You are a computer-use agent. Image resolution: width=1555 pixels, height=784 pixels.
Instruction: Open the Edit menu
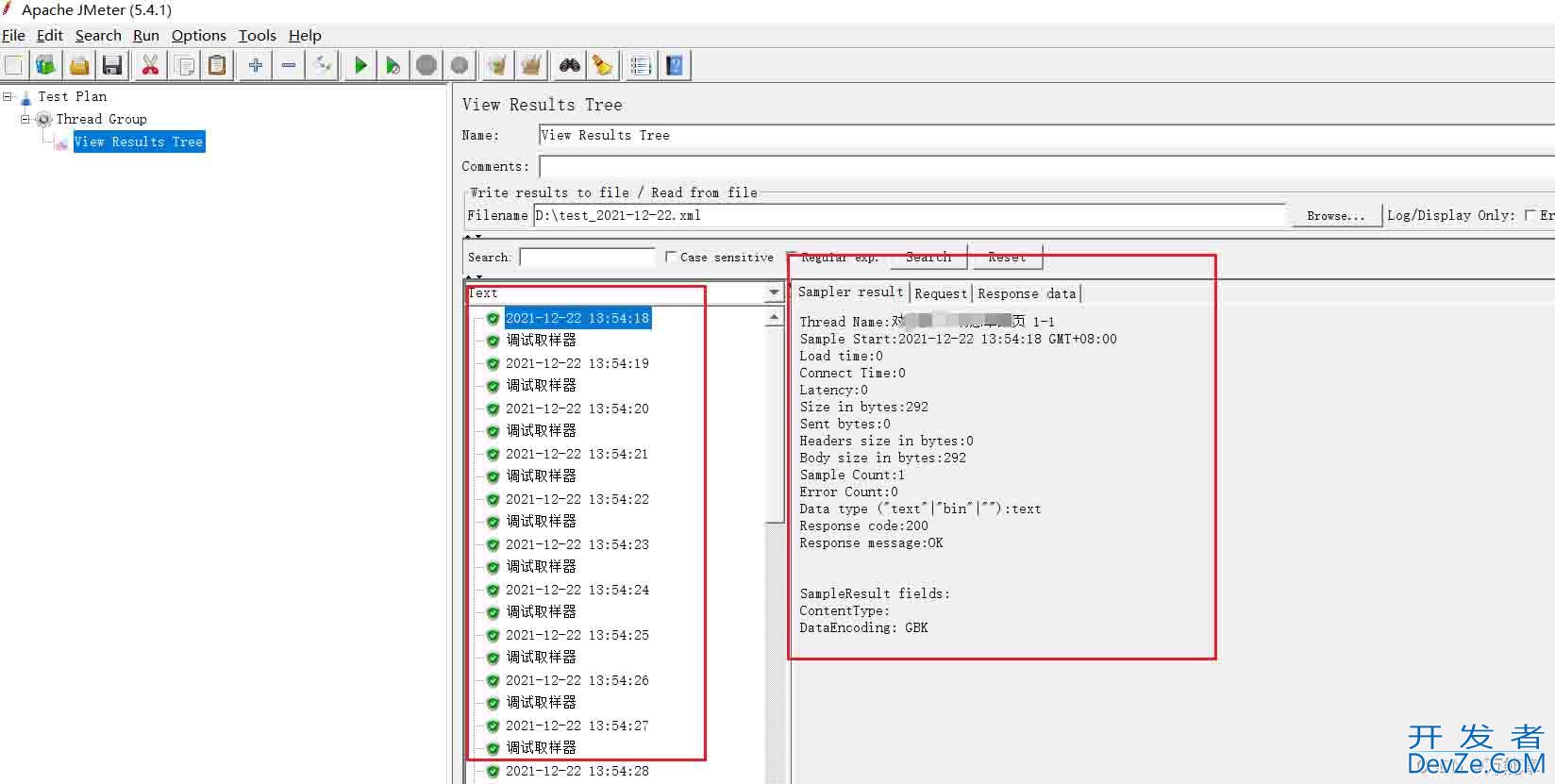(49, 35)
